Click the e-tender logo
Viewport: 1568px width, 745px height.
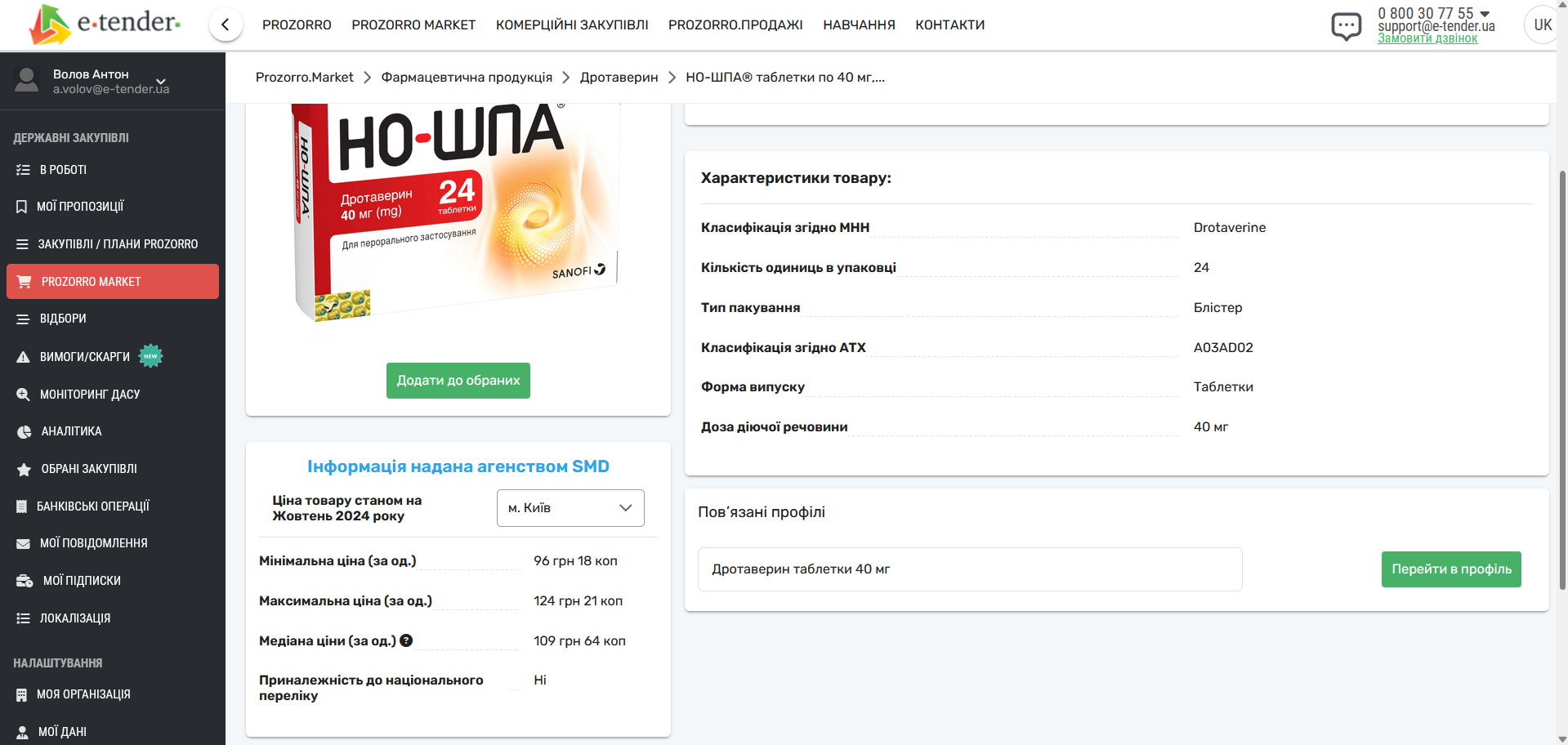pos(105,24)
